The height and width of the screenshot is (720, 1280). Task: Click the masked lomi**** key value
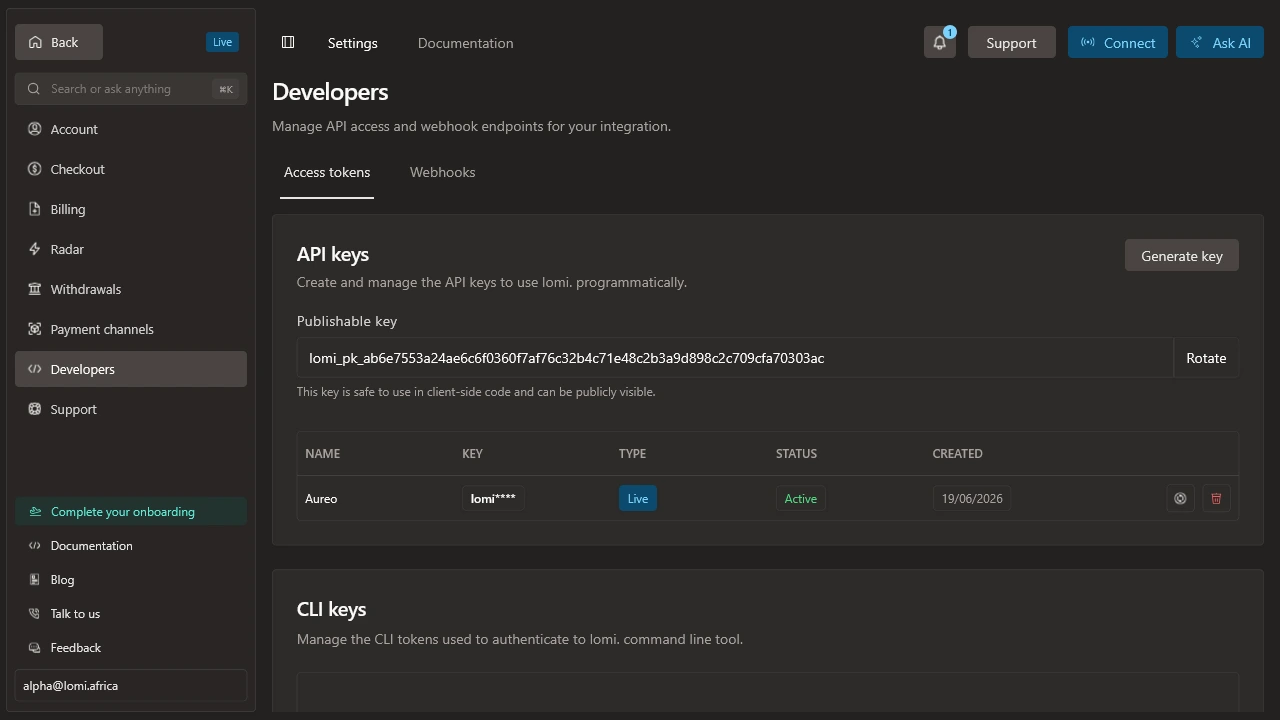[x=493, y=498]
